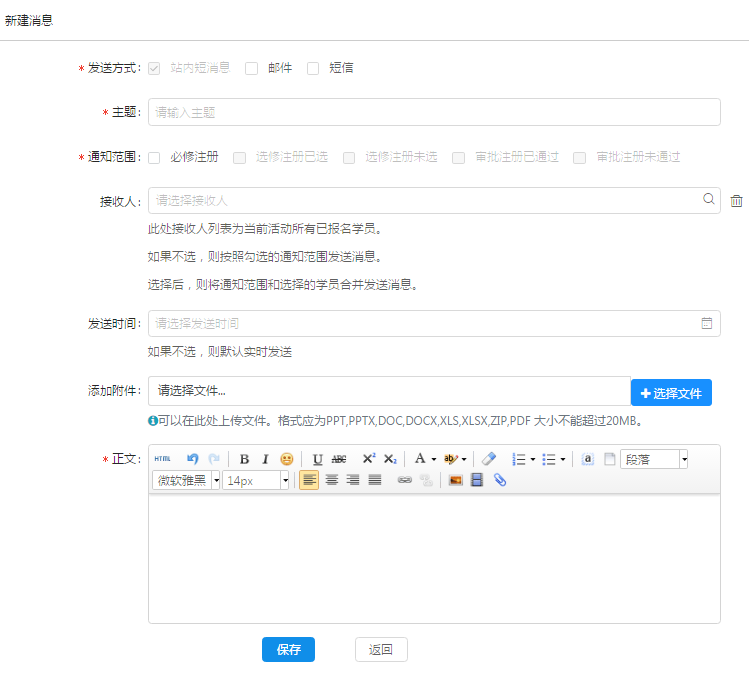
Task: Insert an image into the message body
Action: point(455,480)
